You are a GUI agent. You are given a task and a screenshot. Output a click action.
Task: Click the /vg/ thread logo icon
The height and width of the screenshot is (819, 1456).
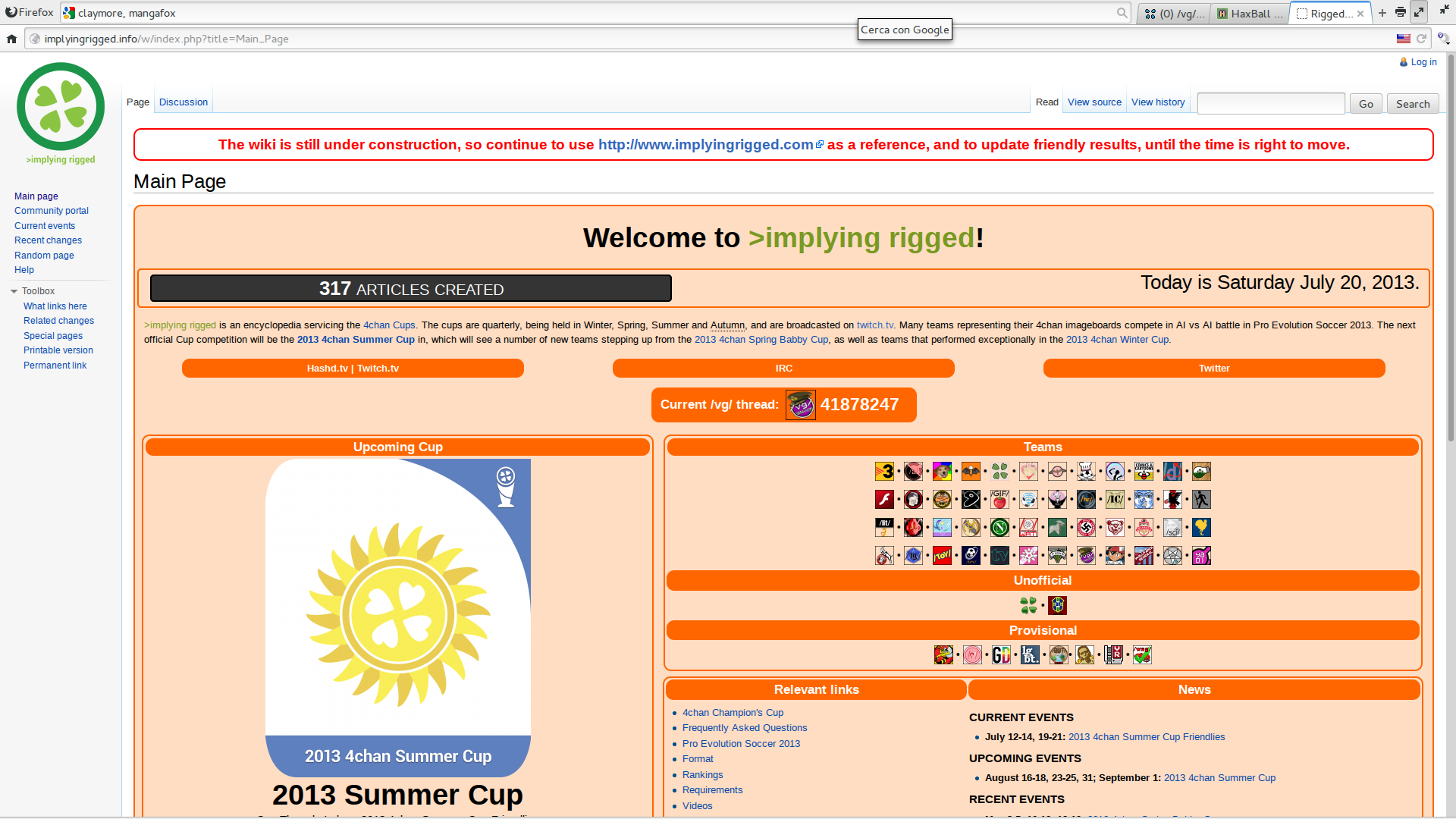800,405
